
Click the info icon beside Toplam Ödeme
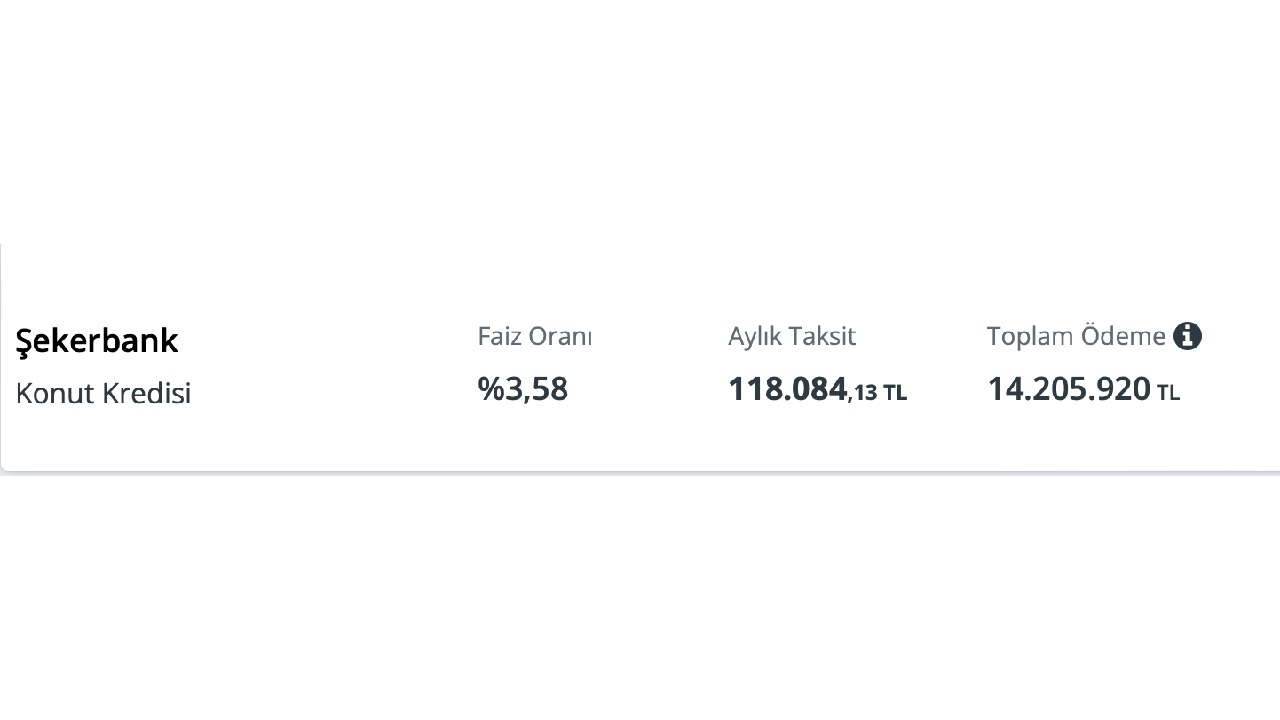click(x=1187, y=336)
